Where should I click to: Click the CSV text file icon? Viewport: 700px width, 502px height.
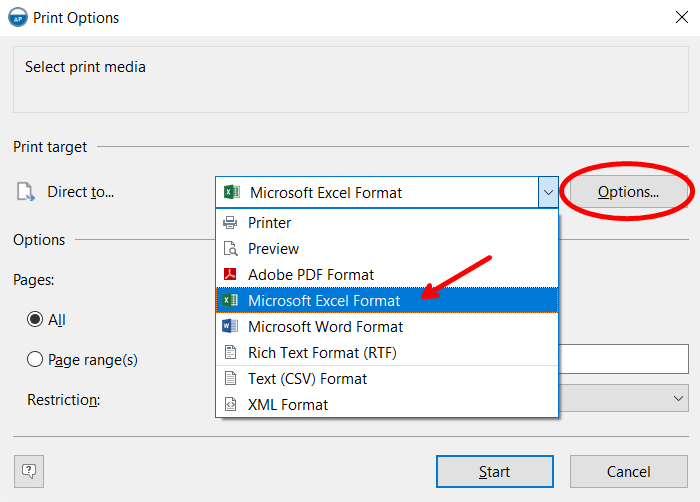coord(230,379)
